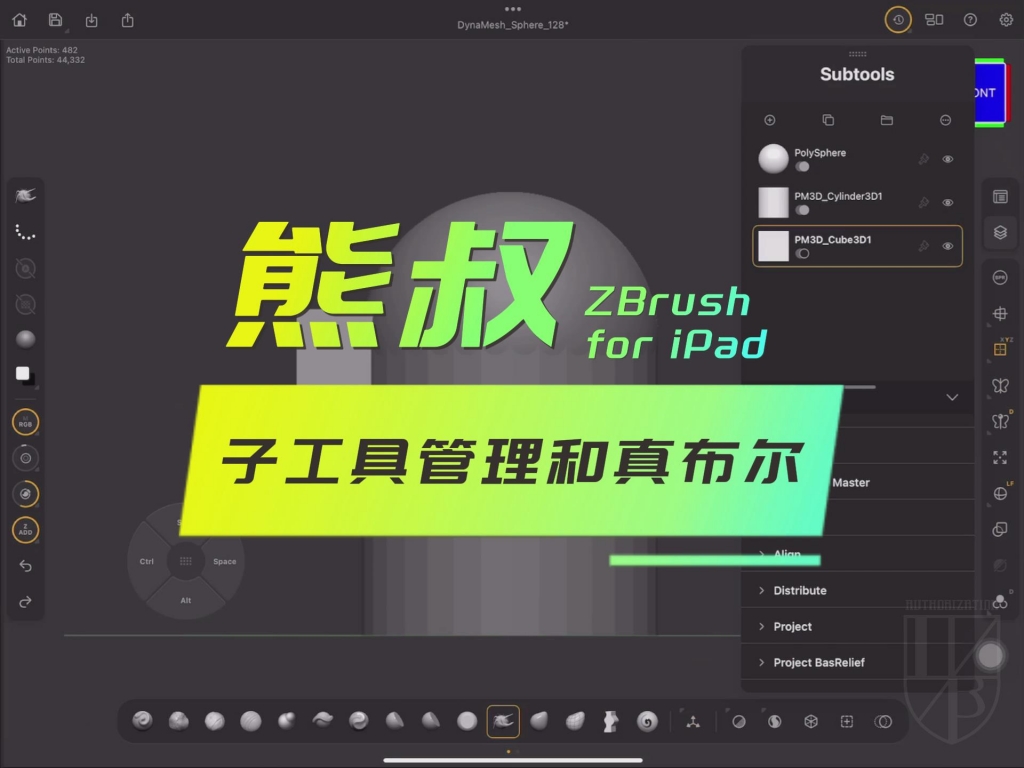Expand the Project section
Viewport: 1024px width, 768px height.
[x=857, y=626]
